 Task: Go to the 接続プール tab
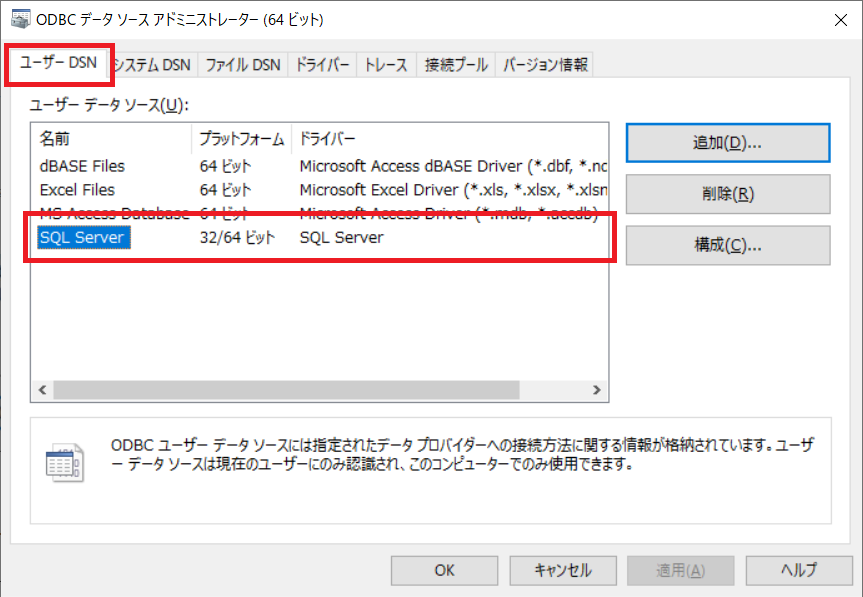[x=456, y=65]
